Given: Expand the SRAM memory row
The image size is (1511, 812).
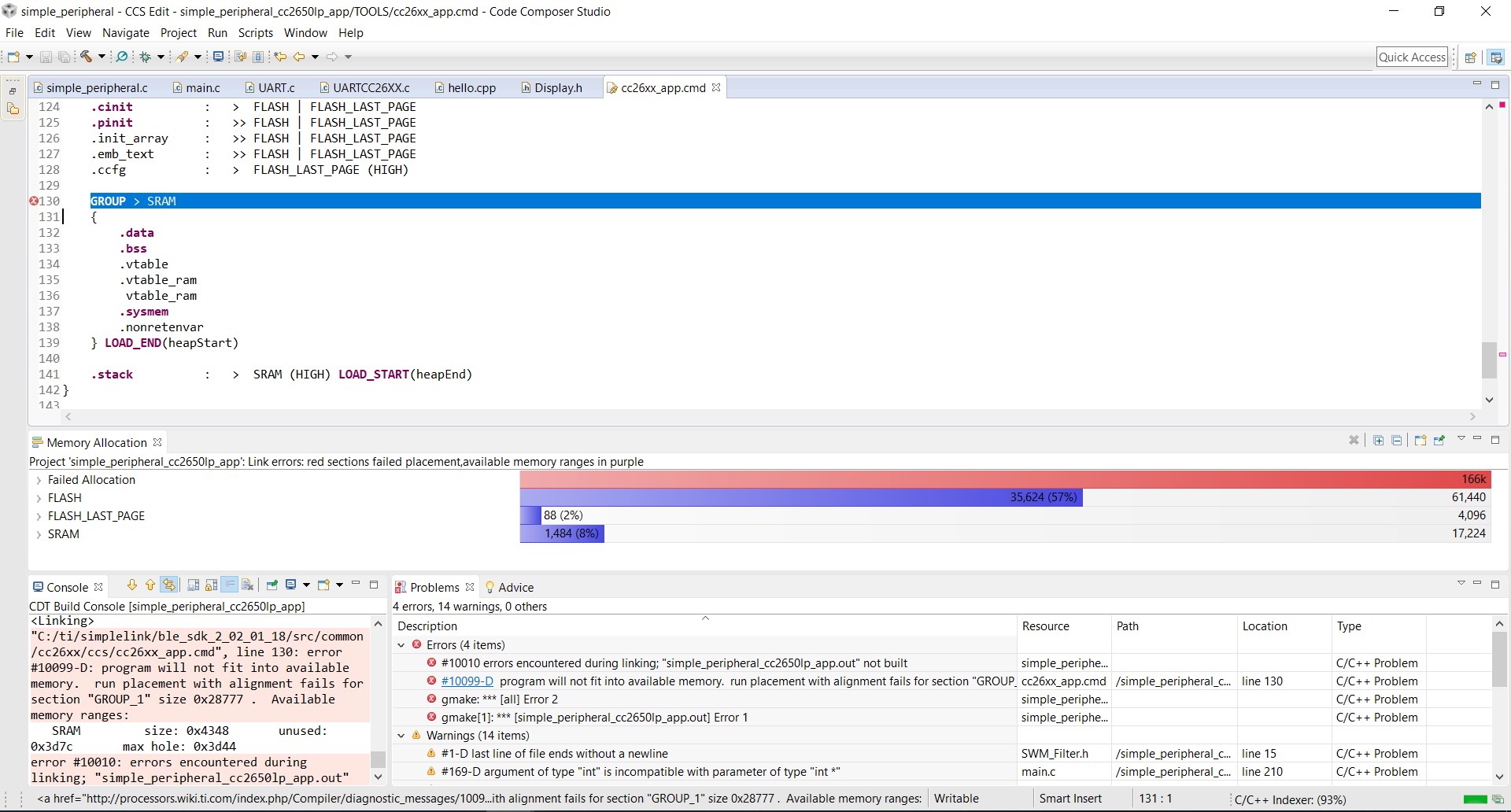Looking at the screenshot, I should click(x=39, y=534).
